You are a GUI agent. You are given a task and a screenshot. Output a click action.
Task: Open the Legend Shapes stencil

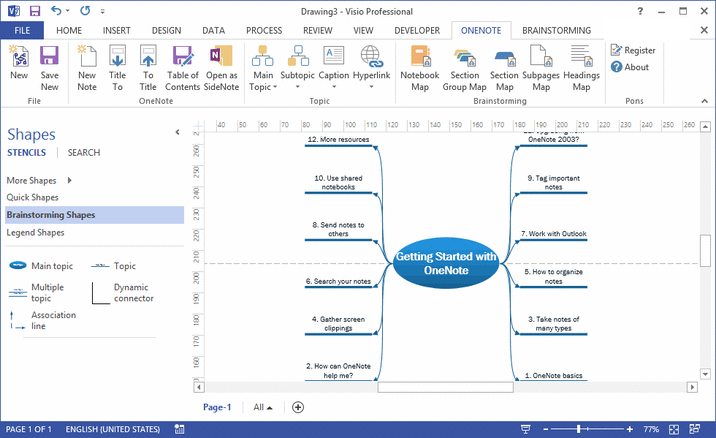(35, 232)
